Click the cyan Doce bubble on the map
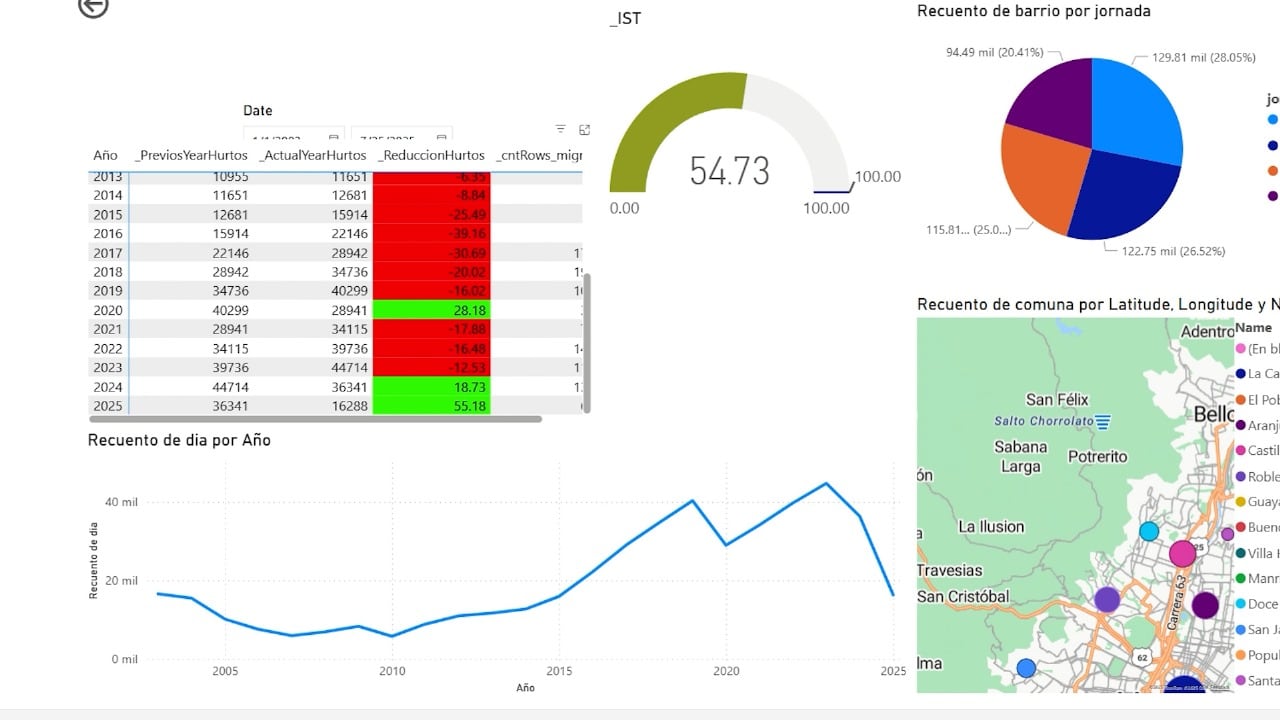 tap(1149, 531)
